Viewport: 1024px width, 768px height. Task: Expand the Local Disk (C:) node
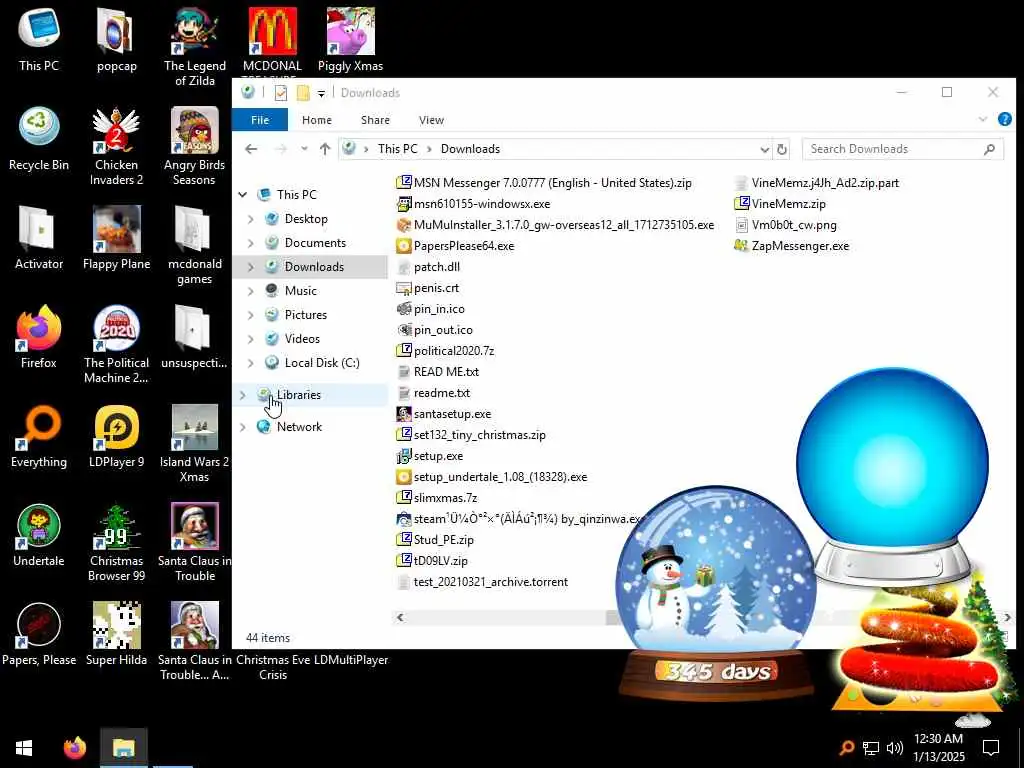251,363
